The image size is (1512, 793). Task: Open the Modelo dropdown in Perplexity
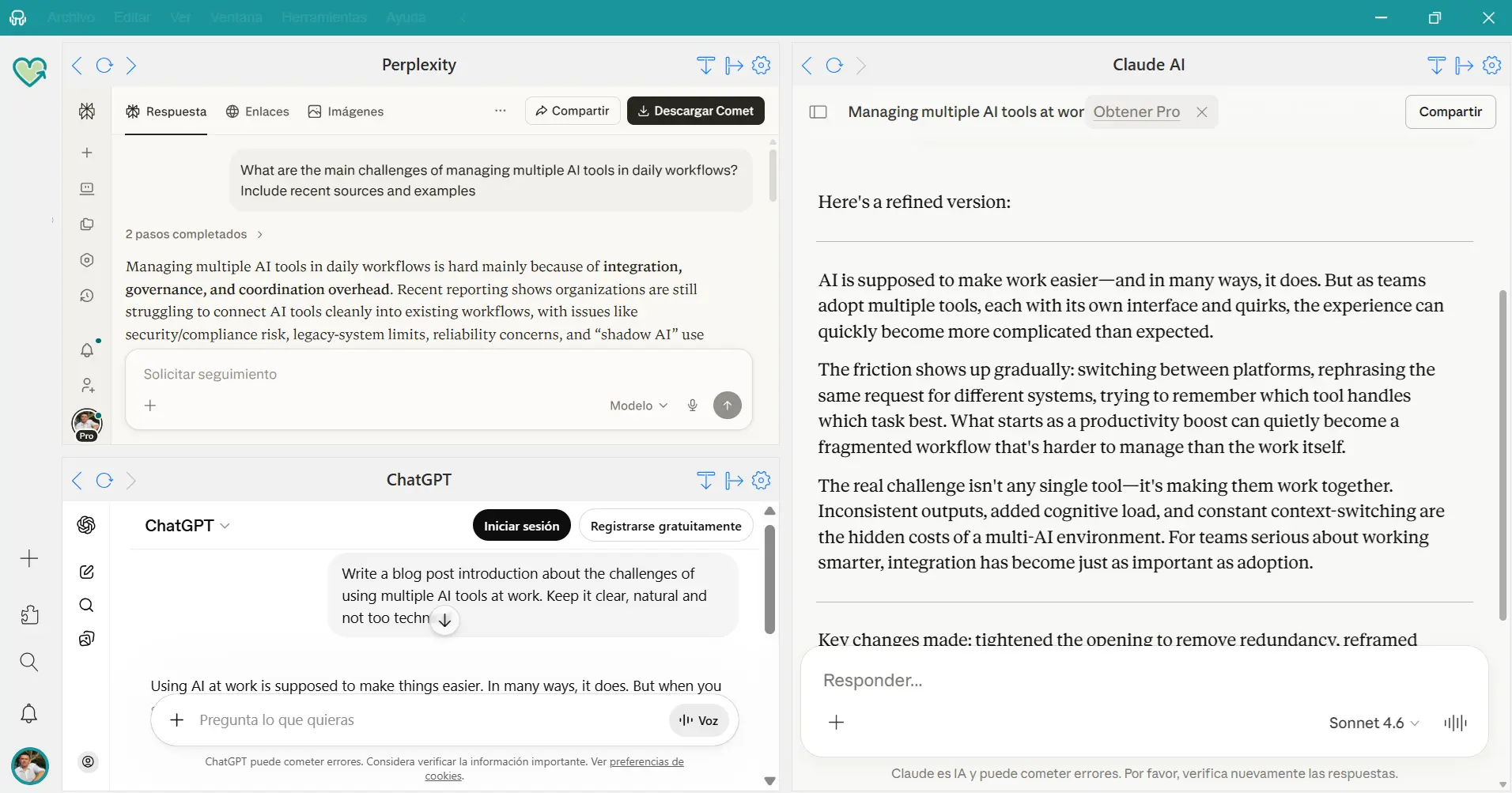click(638, 406)
